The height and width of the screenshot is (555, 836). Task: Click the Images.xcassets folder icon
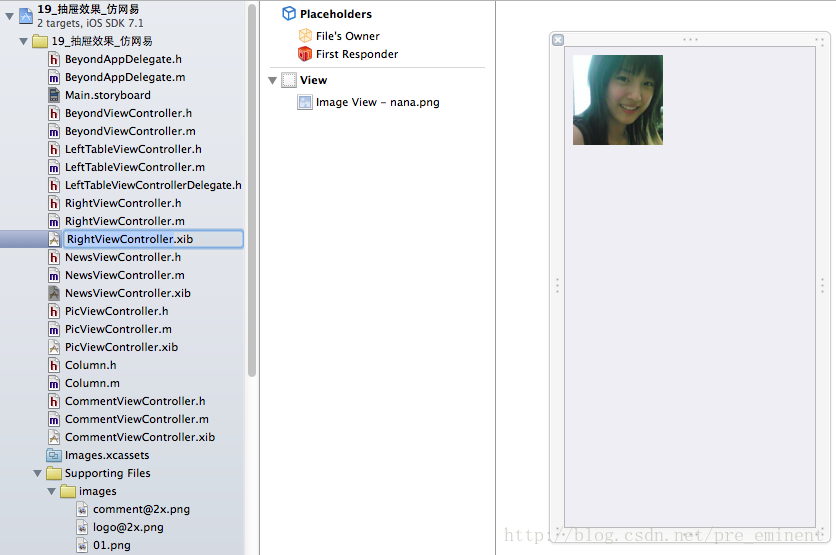pos(54,455)
